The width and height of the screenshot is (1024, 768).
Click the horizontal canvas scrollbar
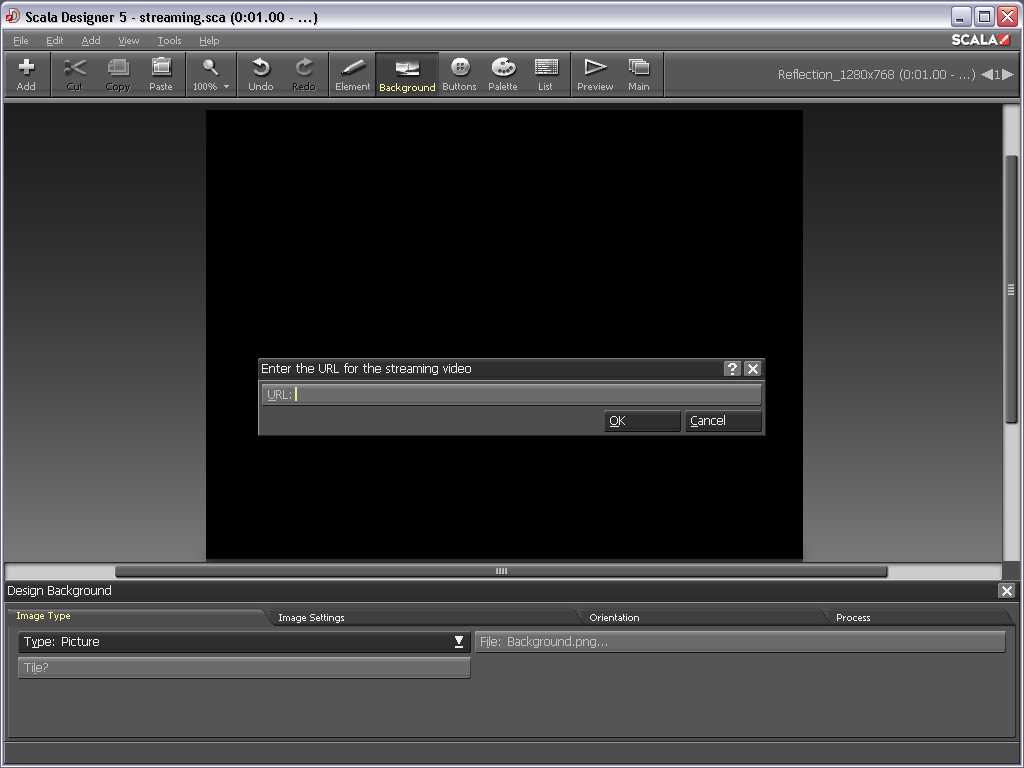(501, 571)
